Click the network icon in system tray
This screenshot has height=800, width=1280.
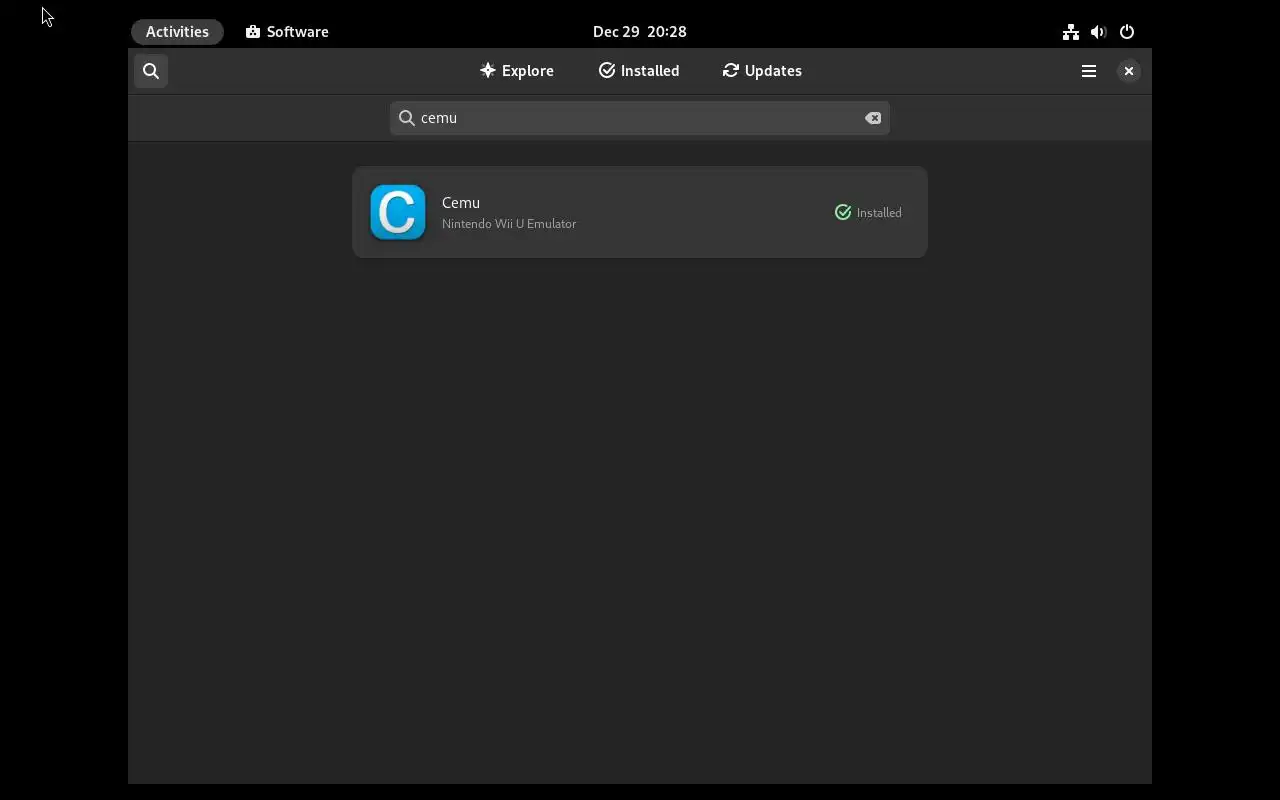tap(1071, 32)
